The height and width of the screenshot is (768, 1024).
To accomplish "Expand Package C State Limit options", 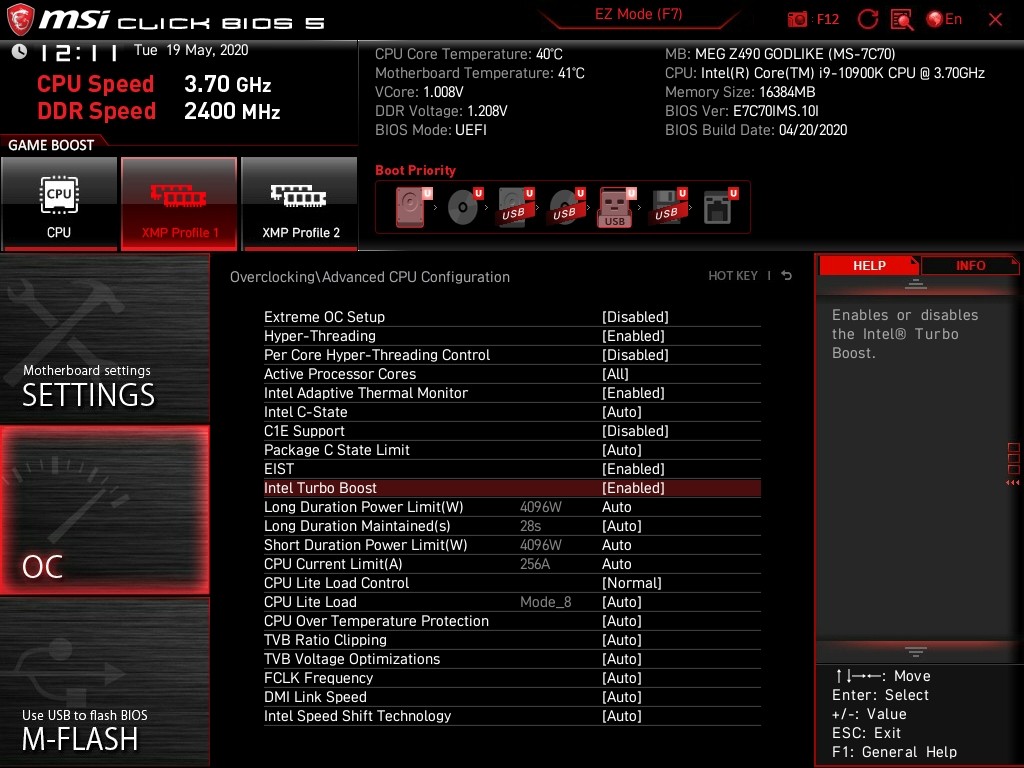I will [x=621, y=450].
